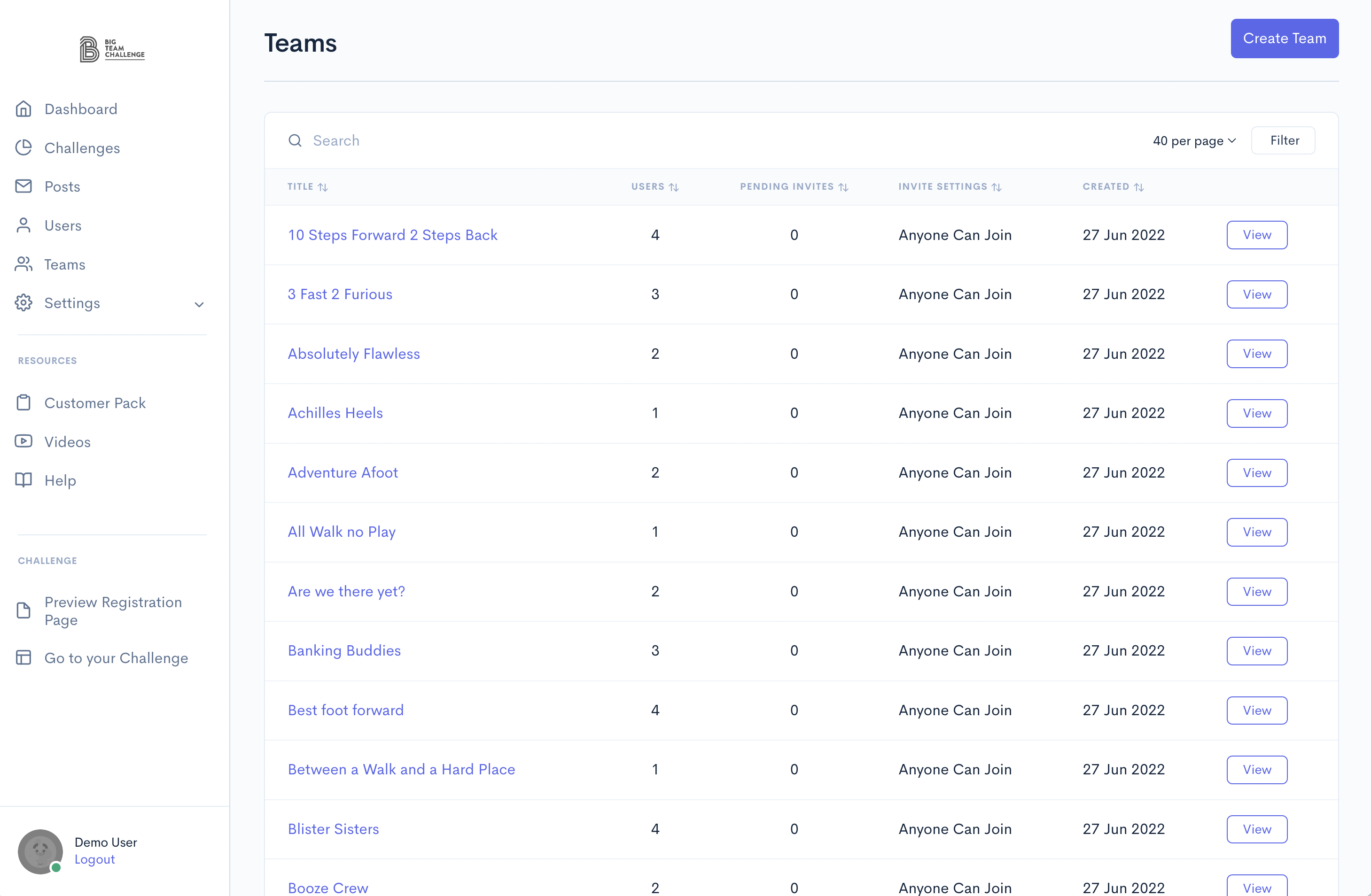Open the Best foot forward team link
1371x896 pixels.
pos(346,710)
